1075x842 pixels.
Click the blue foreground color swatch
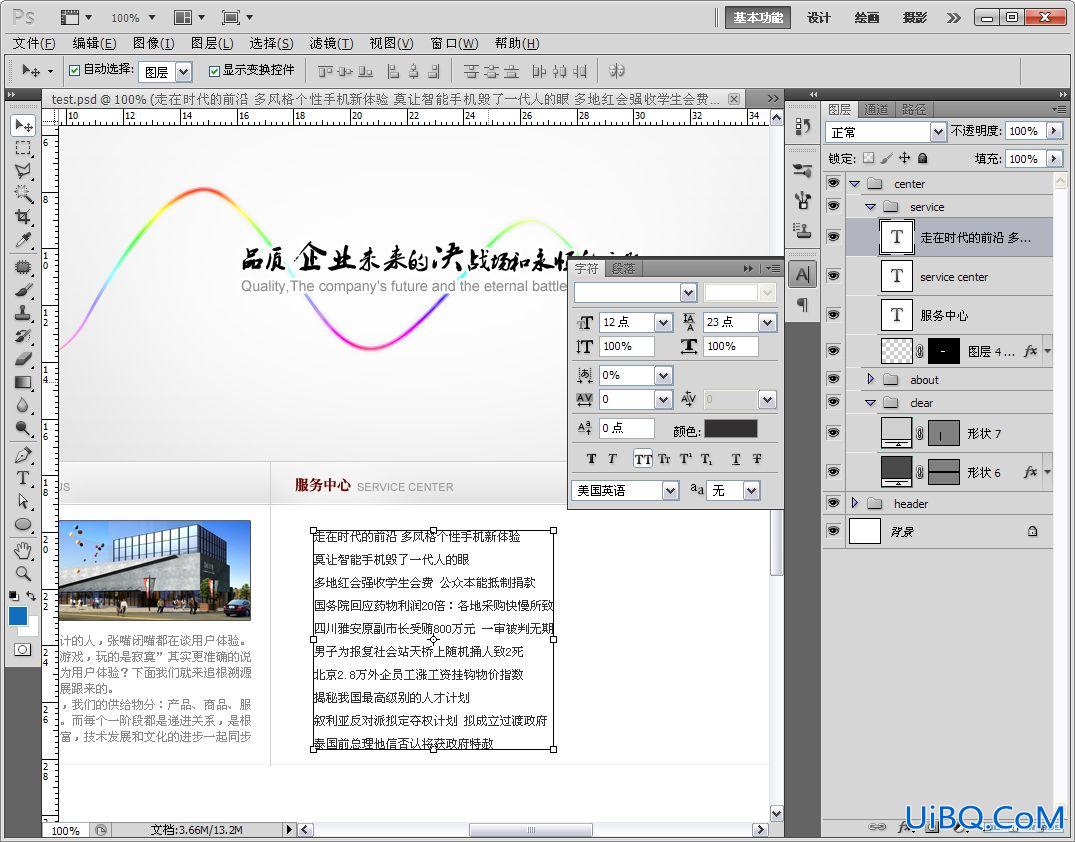click(18, 616)
